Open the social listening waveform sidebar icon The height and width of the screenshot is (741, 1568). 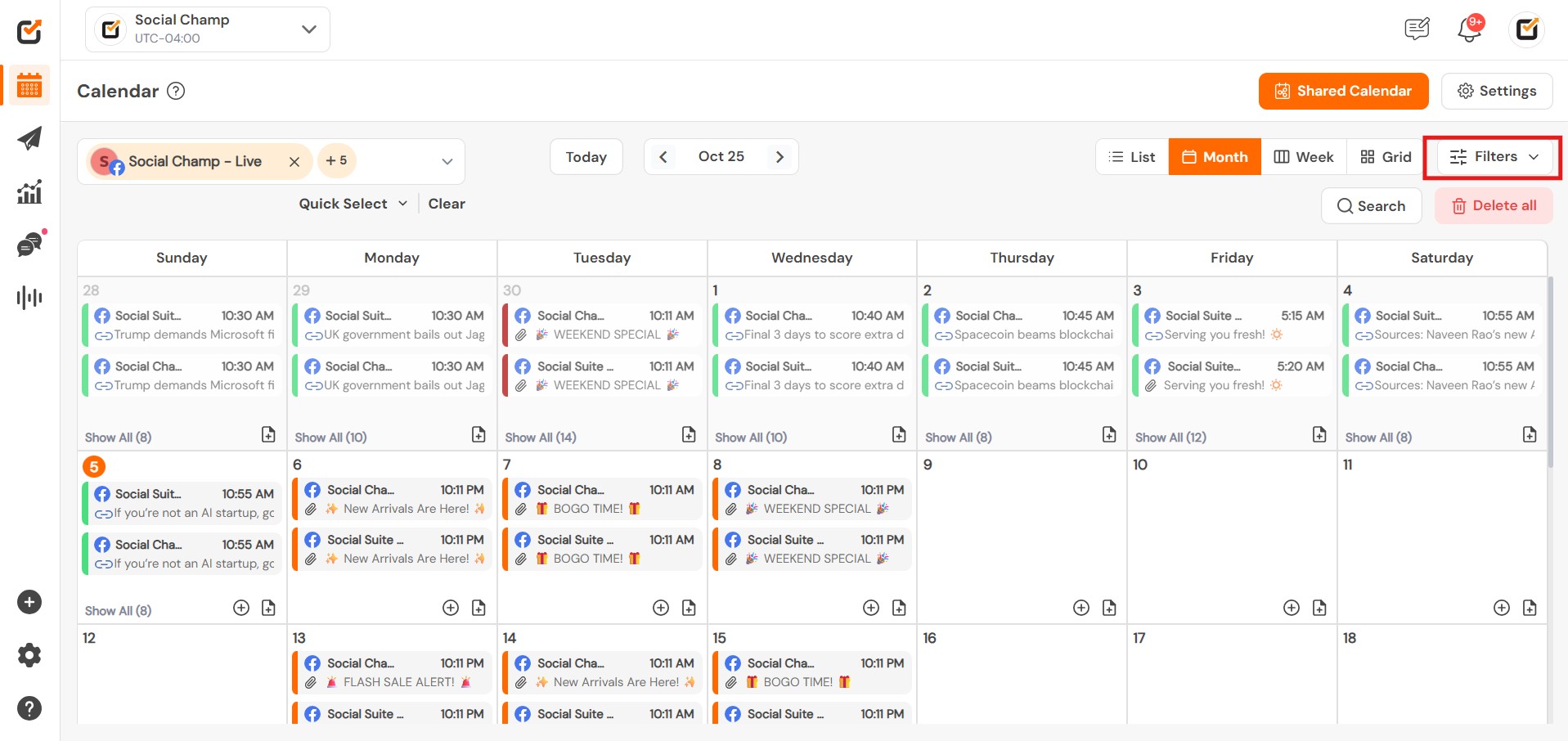coord(29,298)
